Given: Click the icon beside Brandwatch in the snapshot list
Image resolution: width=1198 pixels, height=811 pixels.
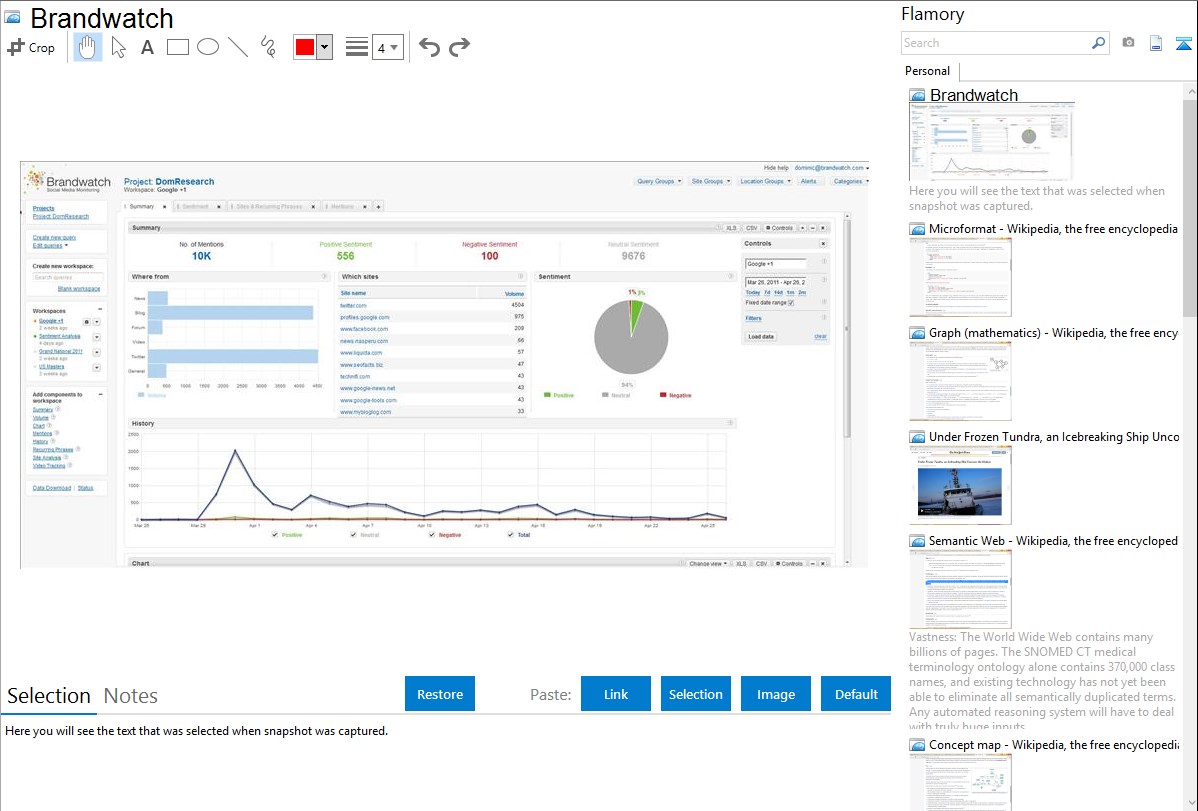Looking at the screenshot, I should [917, 96].
